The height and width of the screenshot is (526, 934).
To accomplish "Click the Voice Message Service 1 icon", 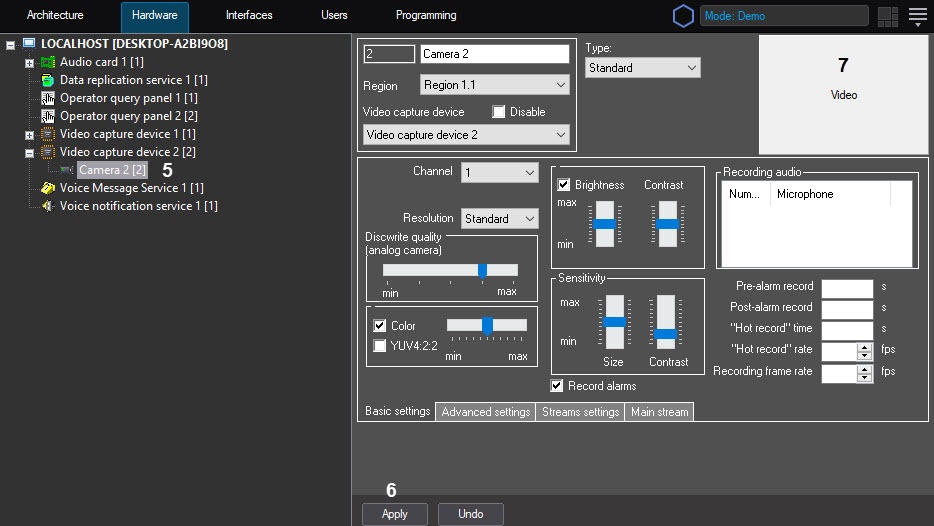I will pos(47,188).
